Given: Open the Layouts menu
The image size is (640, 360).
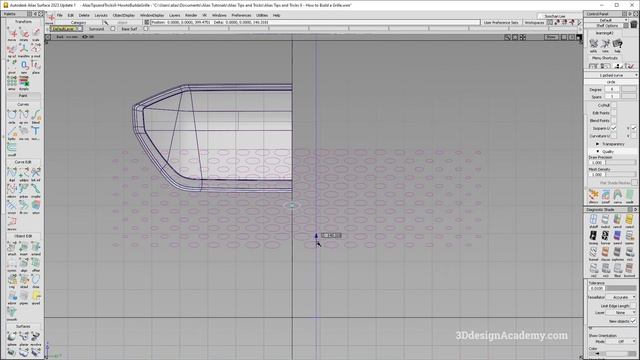Looking at the screenshot, I should tap(101, 15).
